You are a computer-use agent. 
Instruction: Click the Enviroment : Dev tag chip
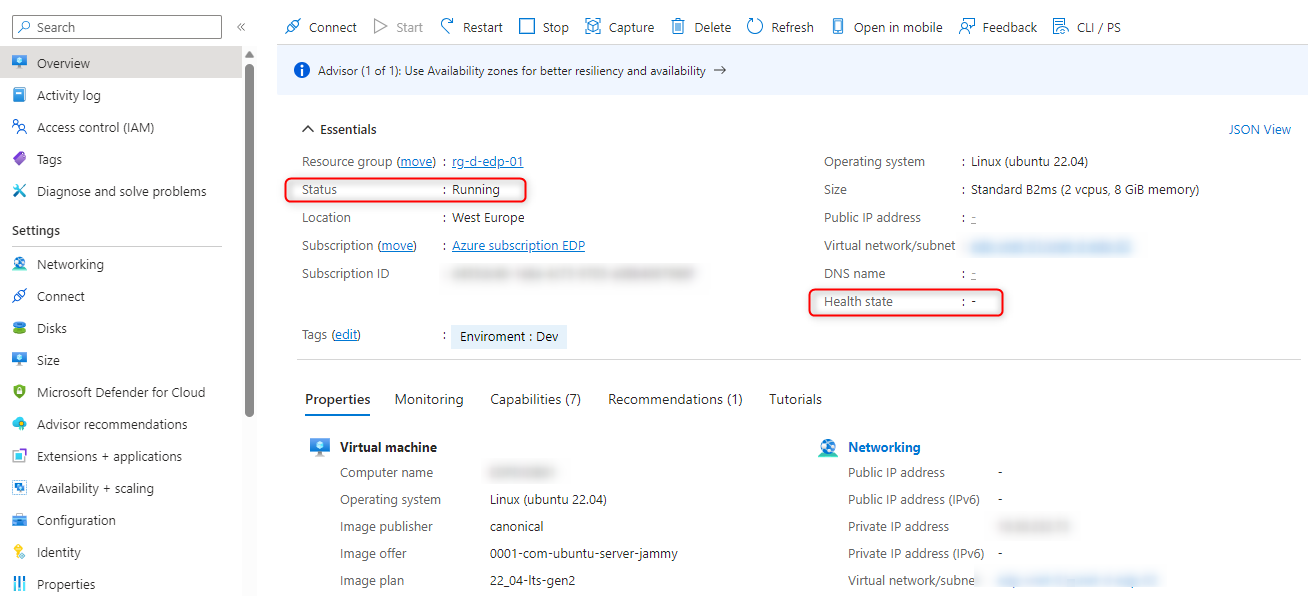click(x=509, y=337)
